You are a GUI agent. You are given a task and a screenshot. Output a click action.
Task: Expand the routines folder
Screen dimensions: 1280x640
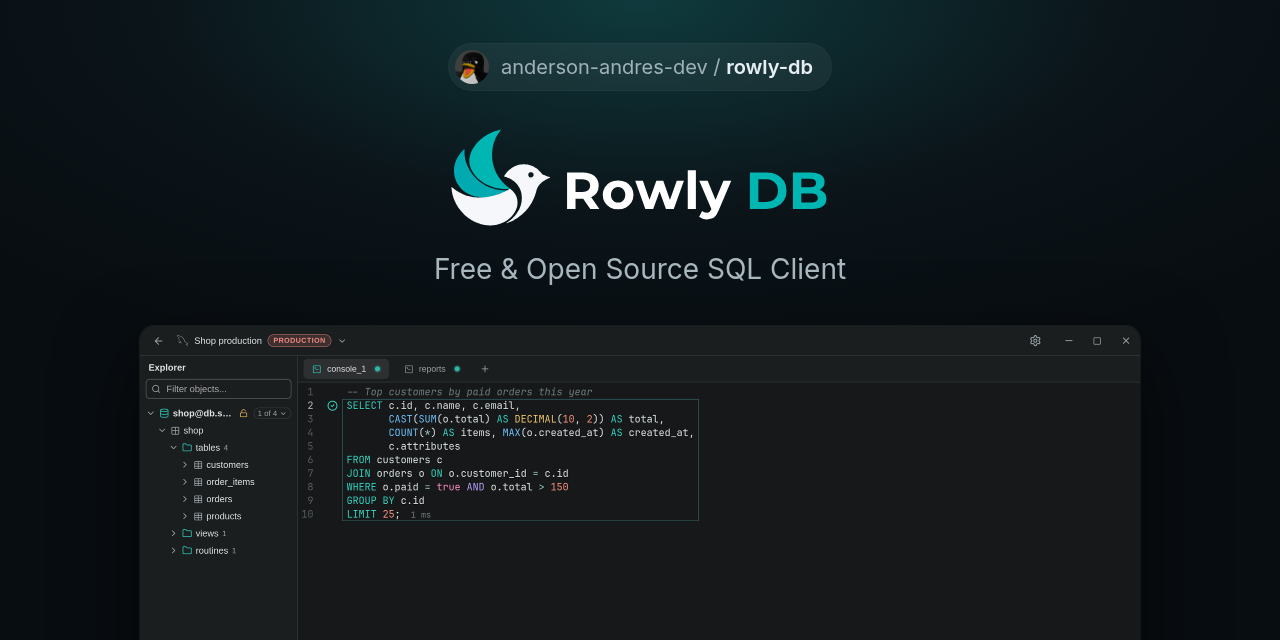coord(174,550)
